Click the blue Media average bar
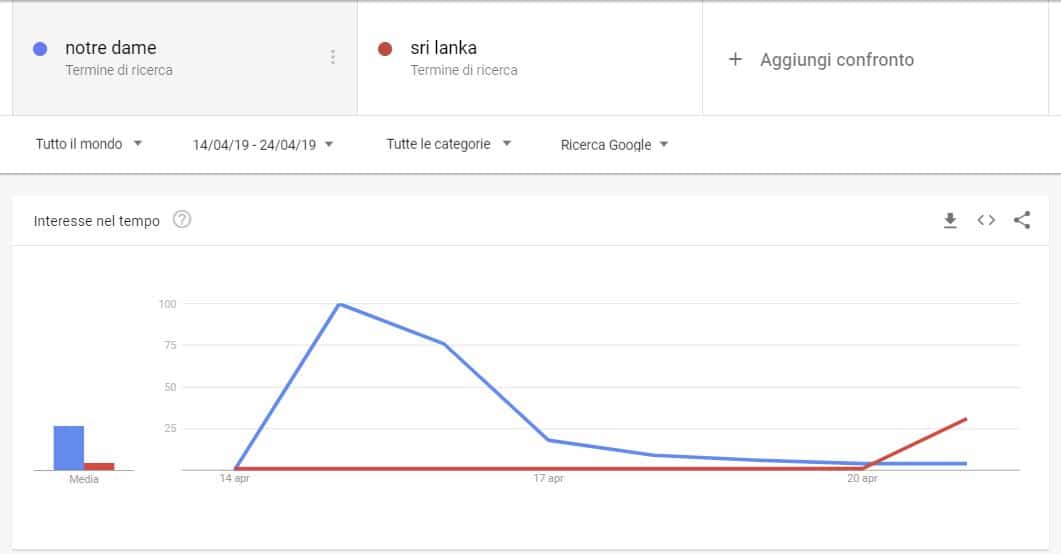 coord(69,448)
